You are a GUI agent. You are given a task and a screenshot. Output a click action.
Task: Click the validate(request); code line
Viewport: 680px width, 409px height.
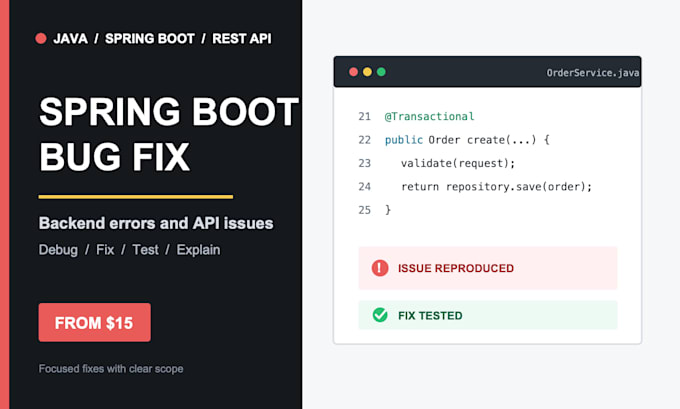(458, 163)
